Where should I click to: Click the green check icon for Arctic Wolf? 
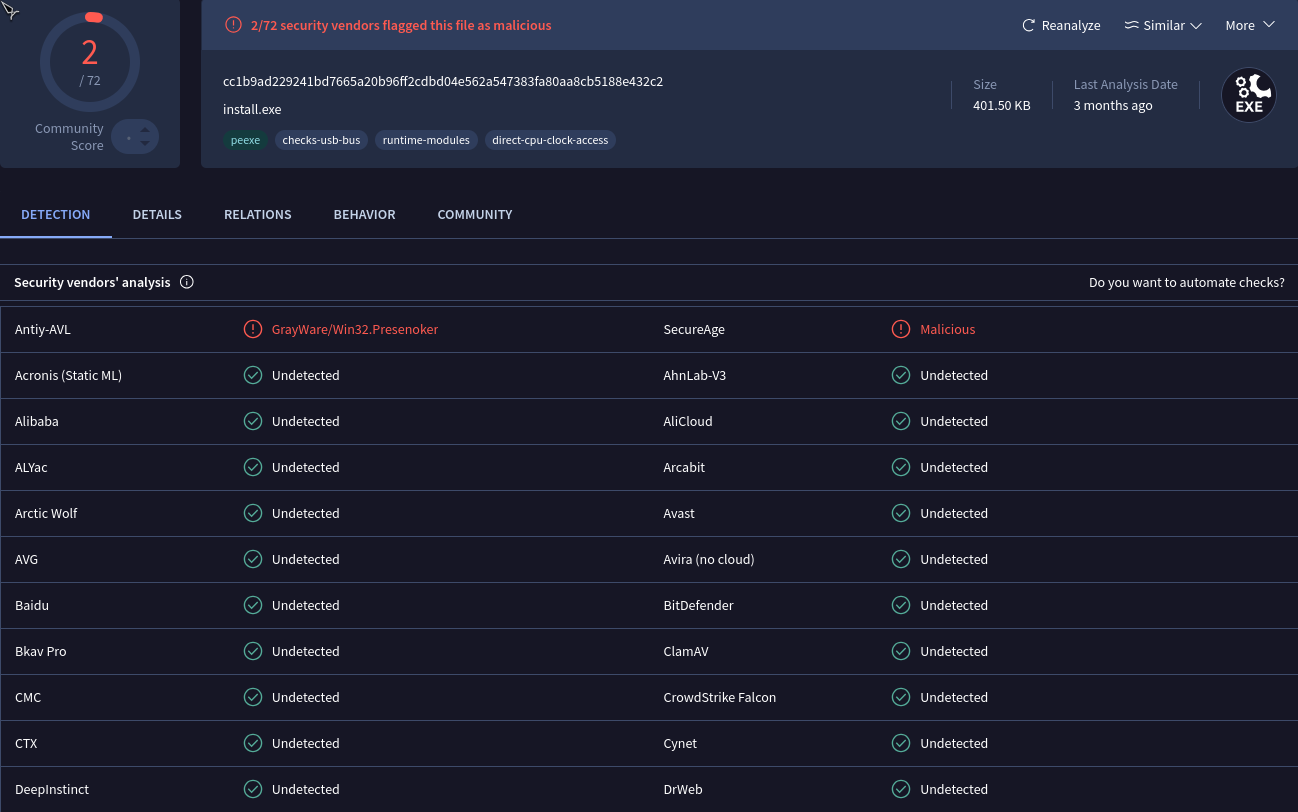[253, 513]
